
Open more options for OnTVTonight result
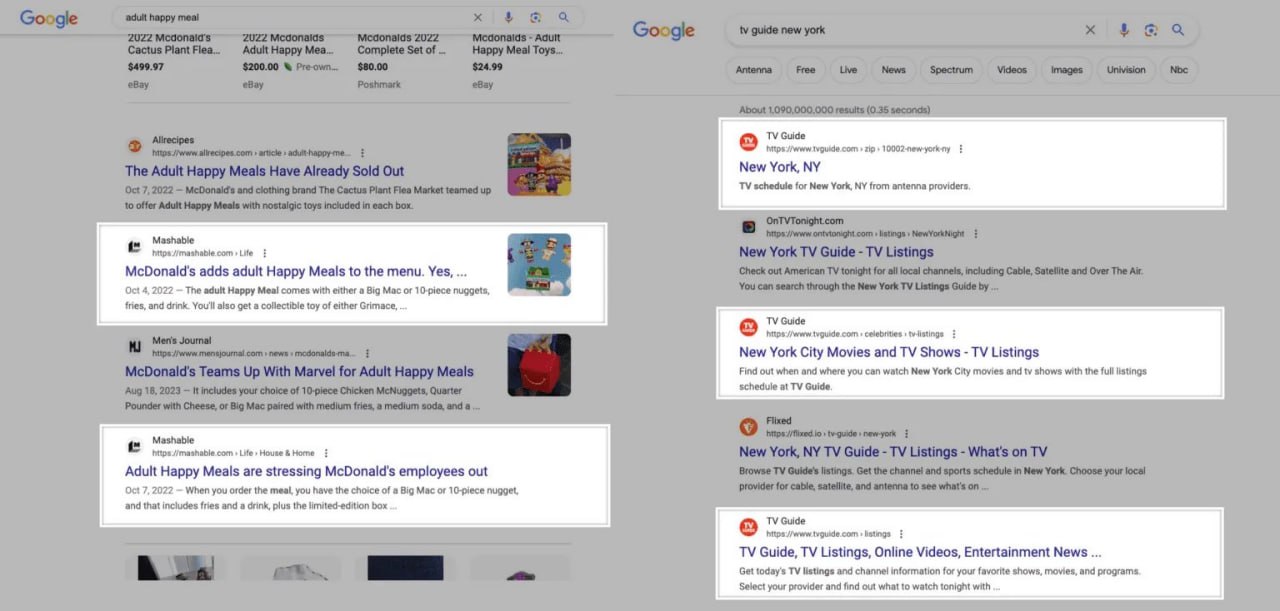pos(976,234)
